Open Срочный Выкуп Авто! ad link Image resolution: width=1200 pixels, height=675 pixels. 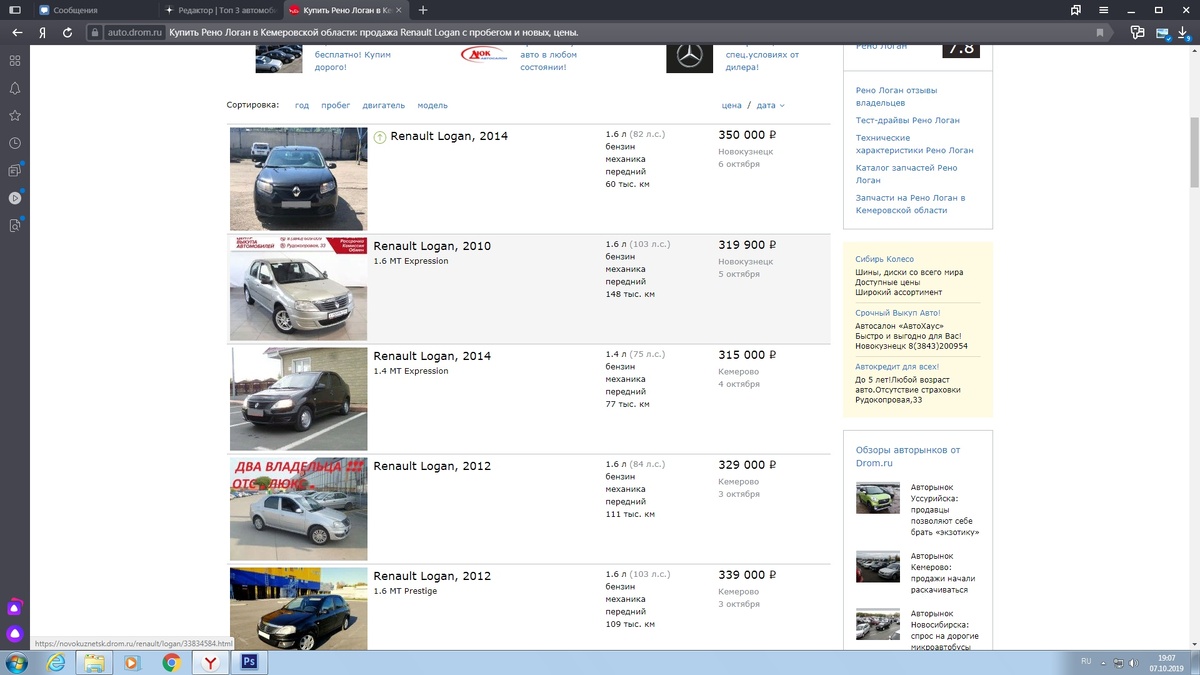point(898,313)
